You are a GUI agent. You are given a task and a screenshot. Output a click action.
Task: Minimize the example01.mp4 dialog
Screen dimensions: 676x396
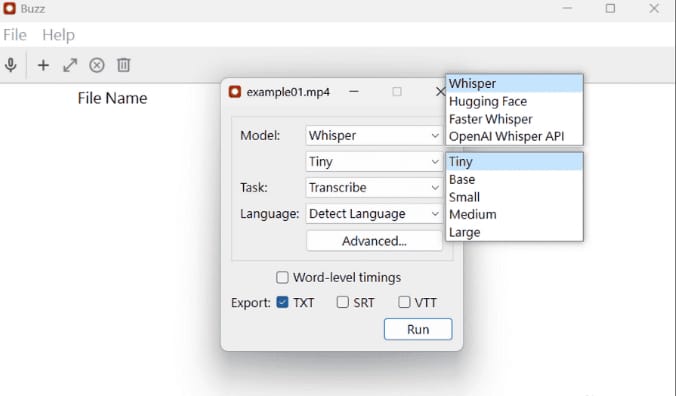pyautogui.click(x=354, y=91)
